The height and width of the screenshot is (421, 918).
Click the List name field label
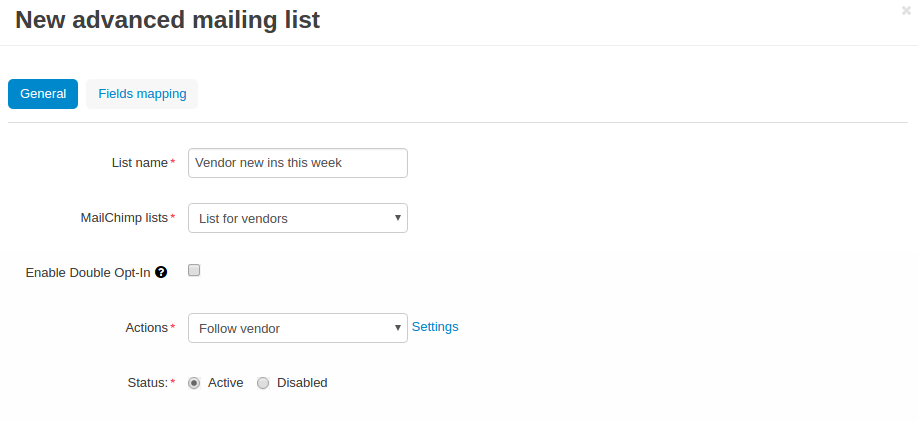click(x=140, y=163)
